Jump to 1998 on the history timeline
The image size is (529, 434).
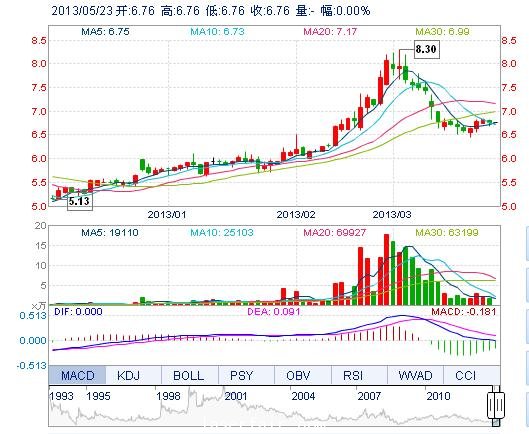[168, 396]
